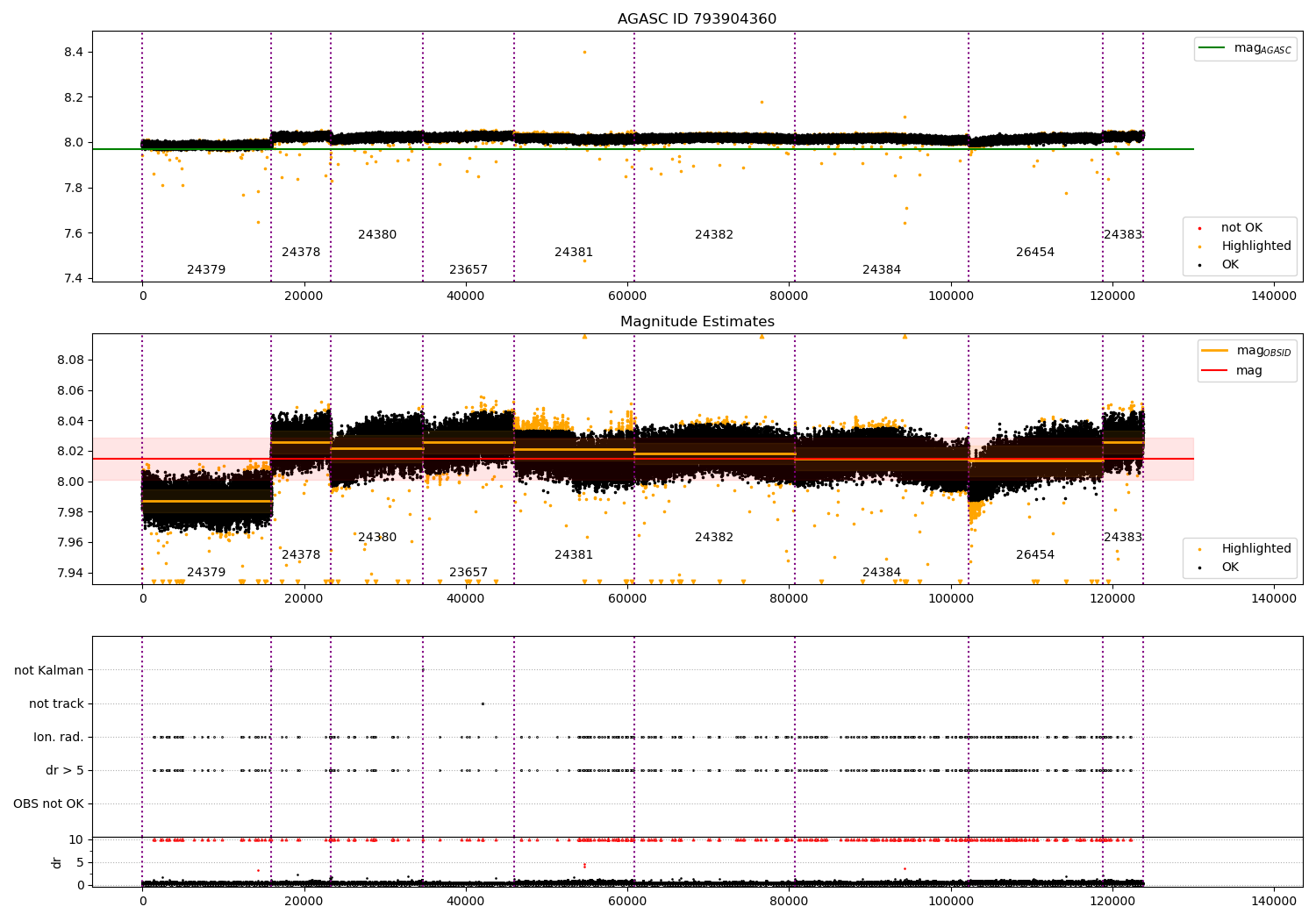Click the 'not Kalman' row label
Viewport: 1316px width, 921px height.
49,670
